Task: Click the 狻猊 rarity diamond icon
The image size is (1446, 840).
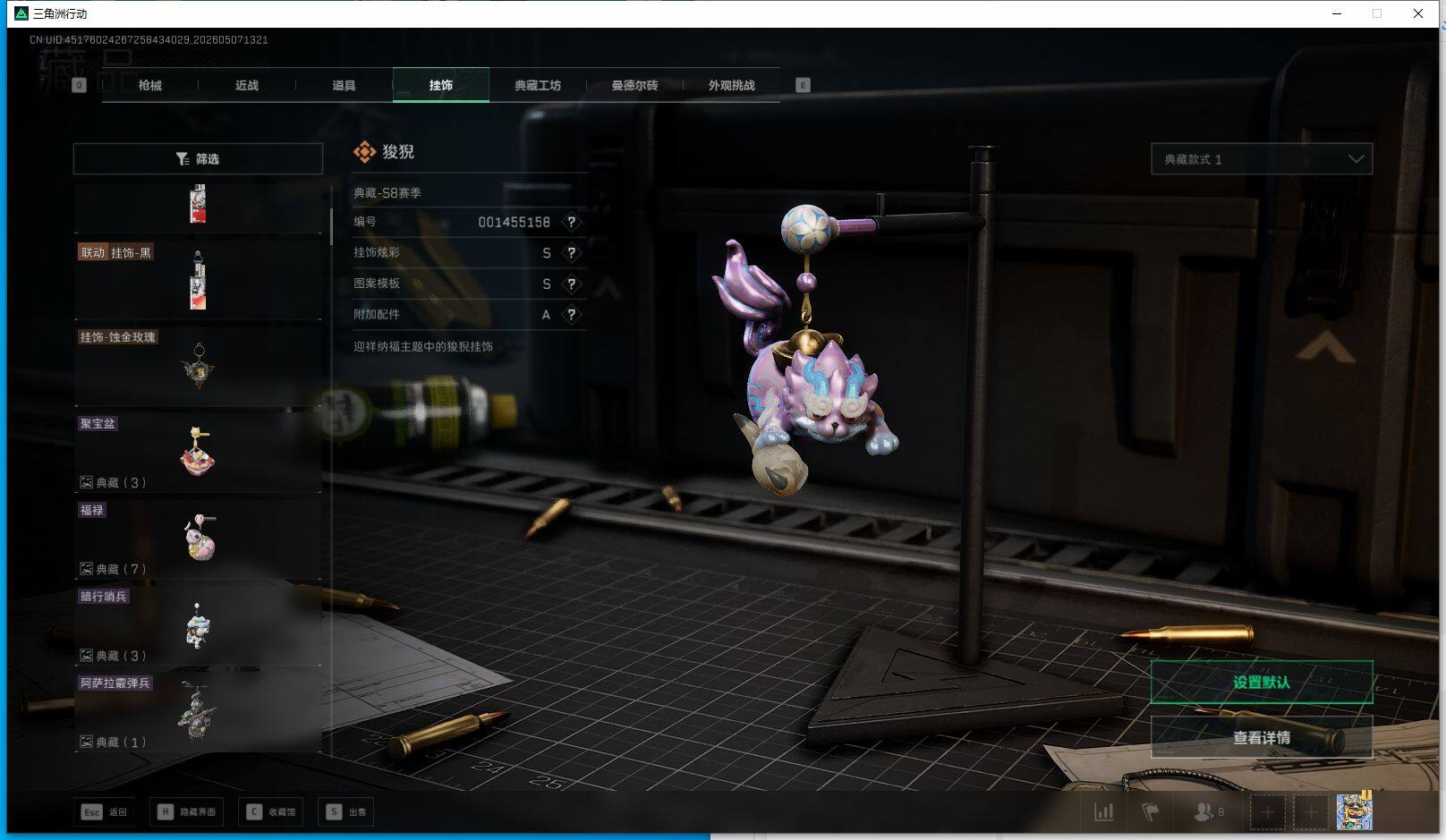Action: point(364,152)
